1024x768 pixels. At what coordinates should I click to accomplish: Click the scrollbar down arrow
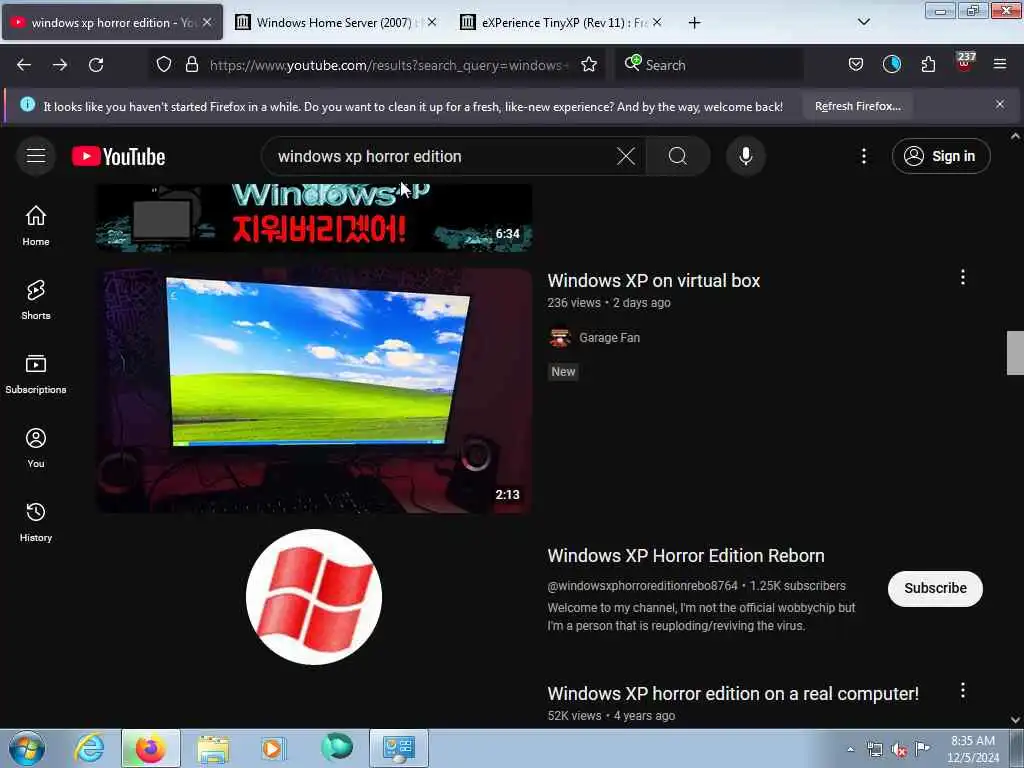[1015, 720]
